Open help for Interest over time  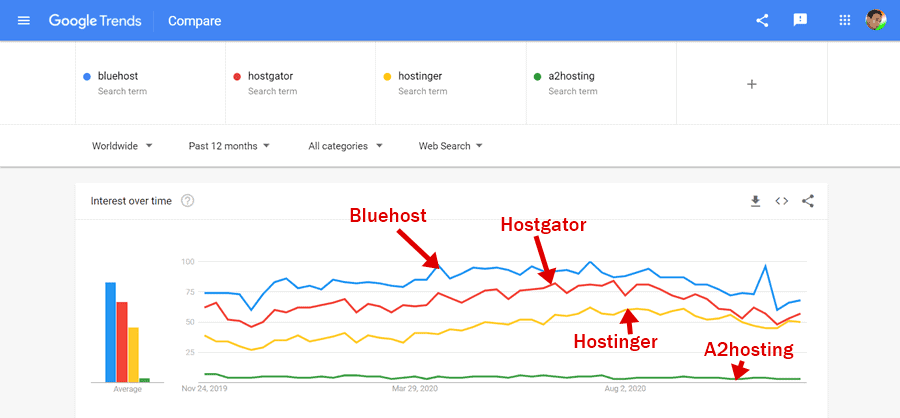click(x=187, y=201)
